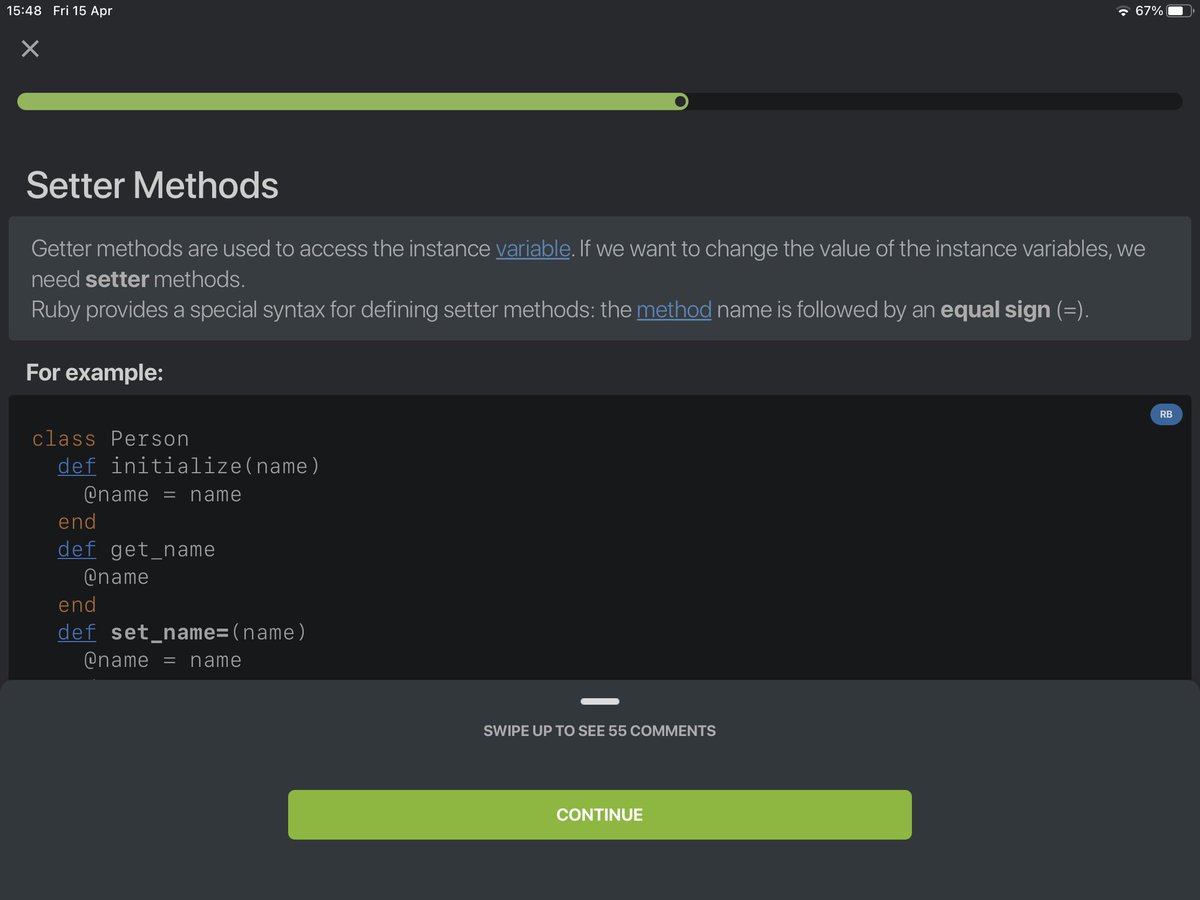Tap the comments sheet drag handle
The image size is (1200, 900).
point(600,702)
